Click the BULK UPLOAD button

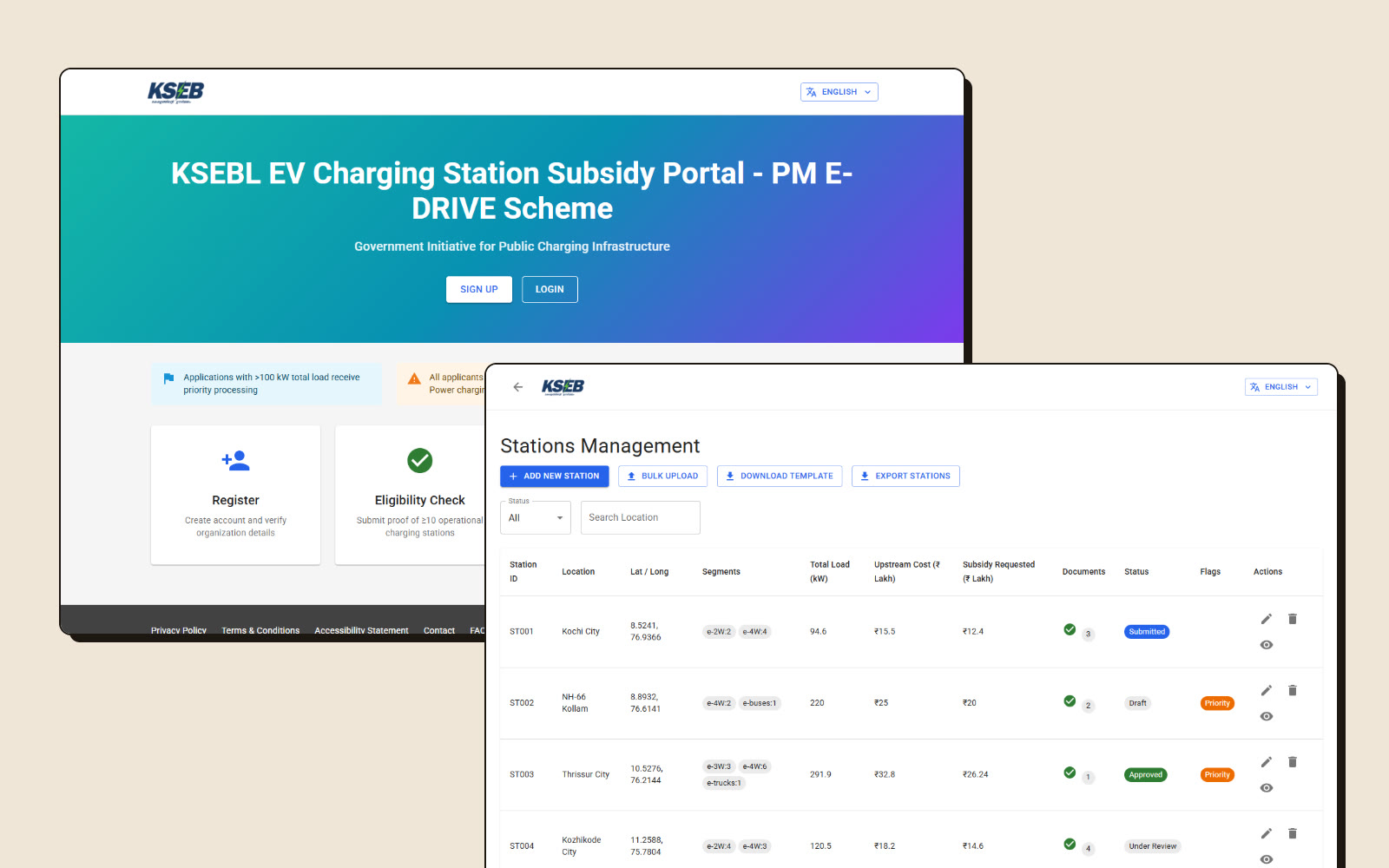663,476
